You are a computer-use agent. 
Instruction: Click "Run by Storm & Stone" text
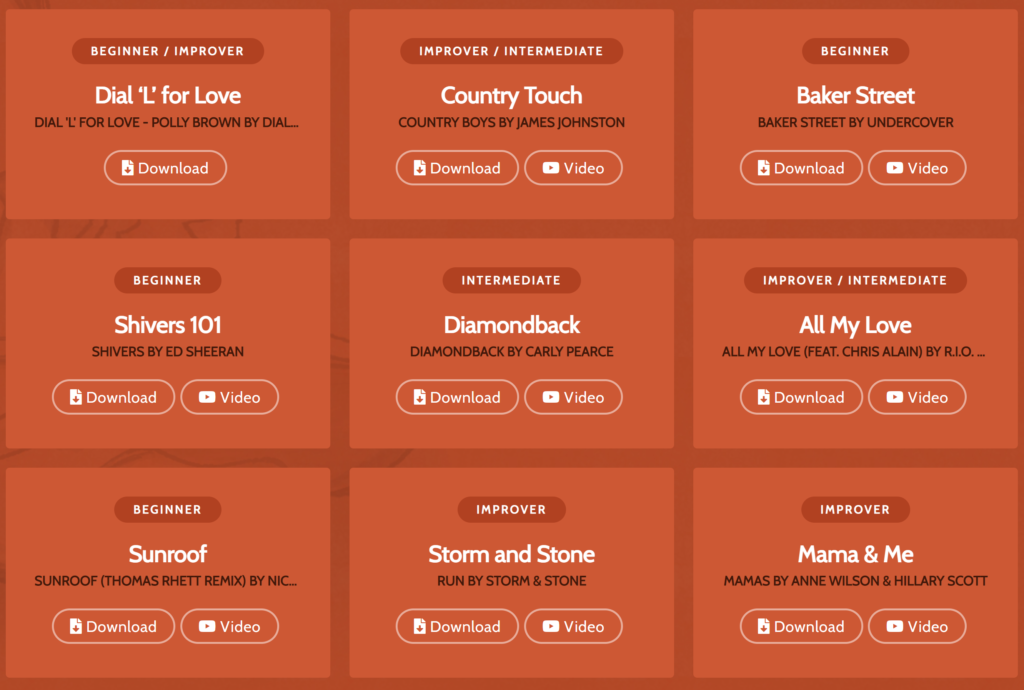(x=511, y=580)
